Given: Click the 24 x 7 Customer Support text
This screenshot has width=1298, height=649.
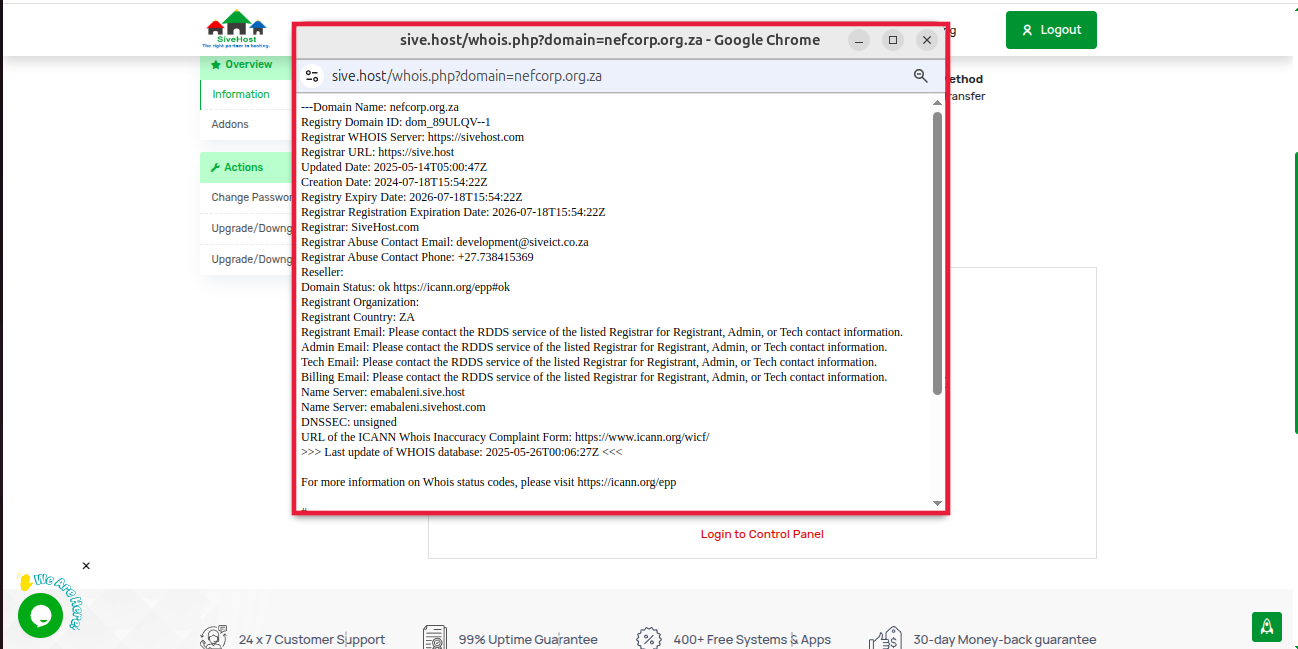Looking at the screenshot, I should (x=312, y=639).
